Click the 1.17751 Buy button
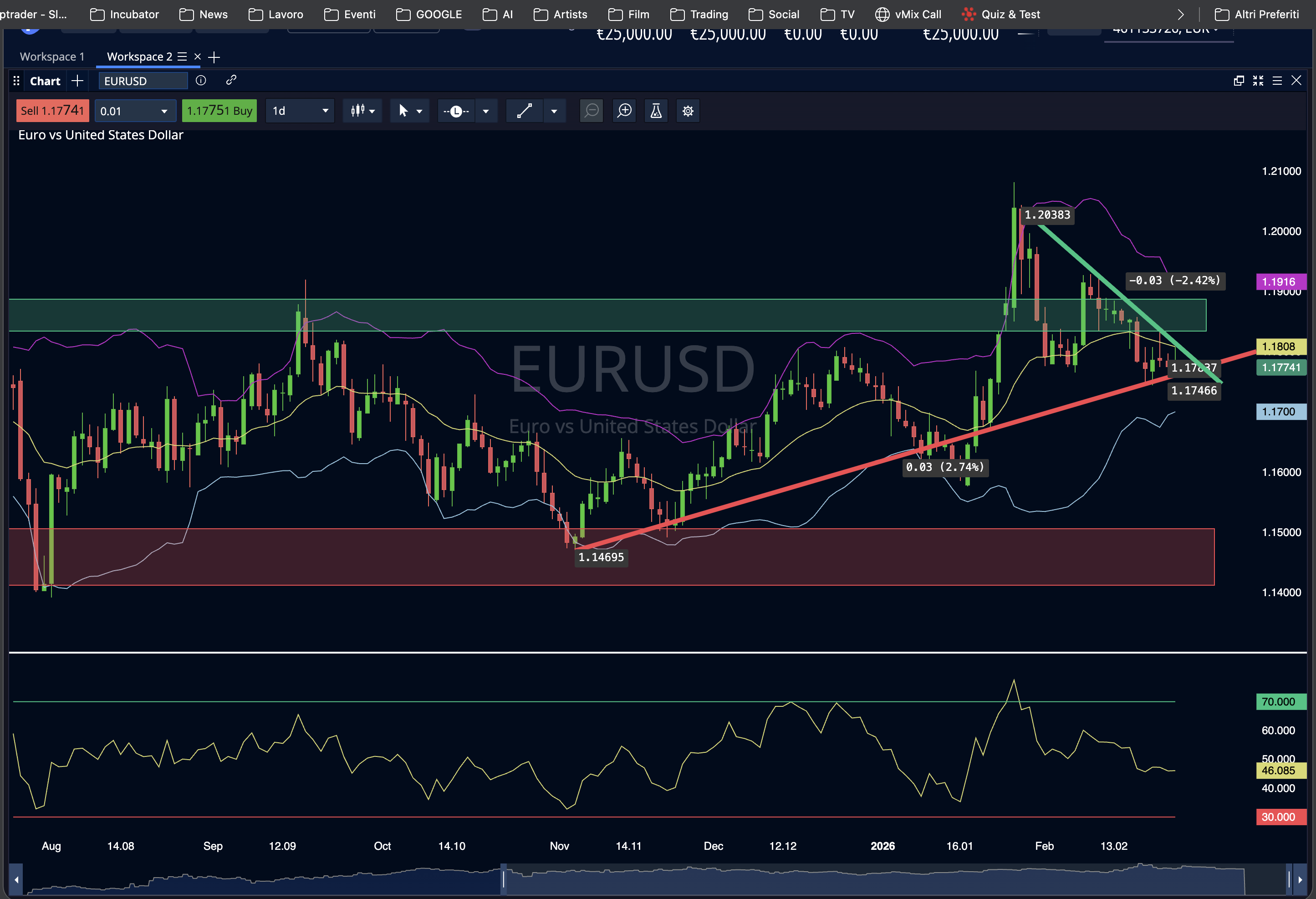Screen dimensions: 1316x899 pos(219,111)
